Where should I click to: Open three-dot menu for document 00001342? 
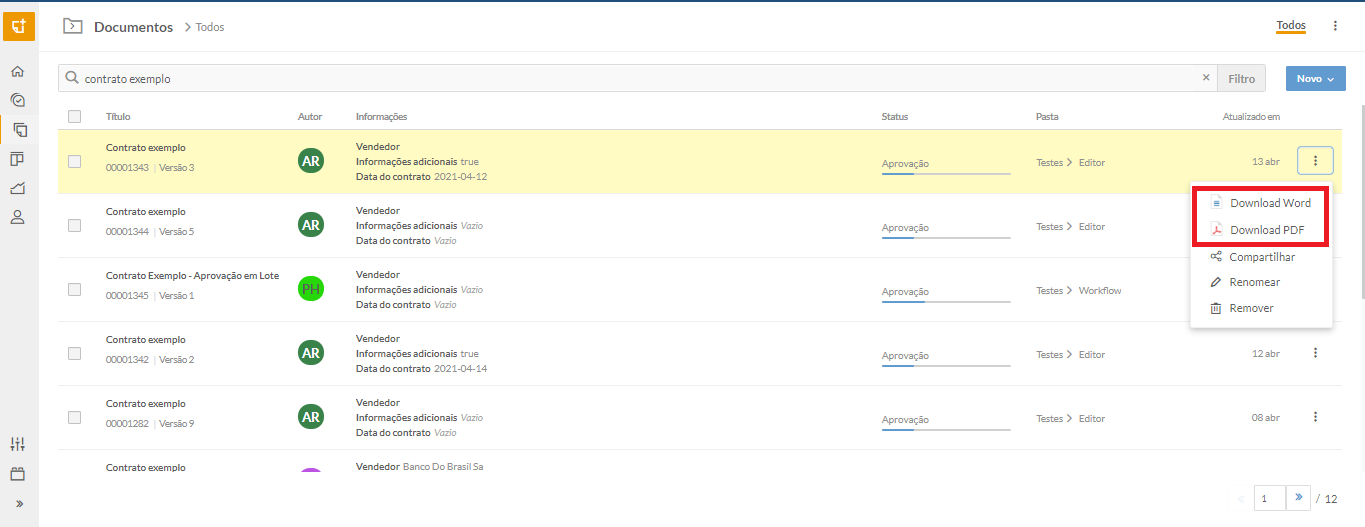tap(1315, 352)
